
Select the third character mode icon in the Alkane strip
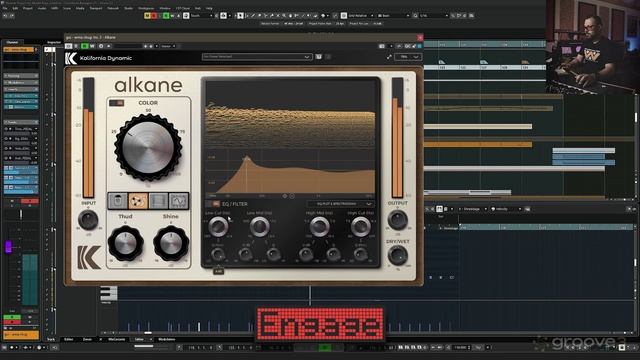158,201
